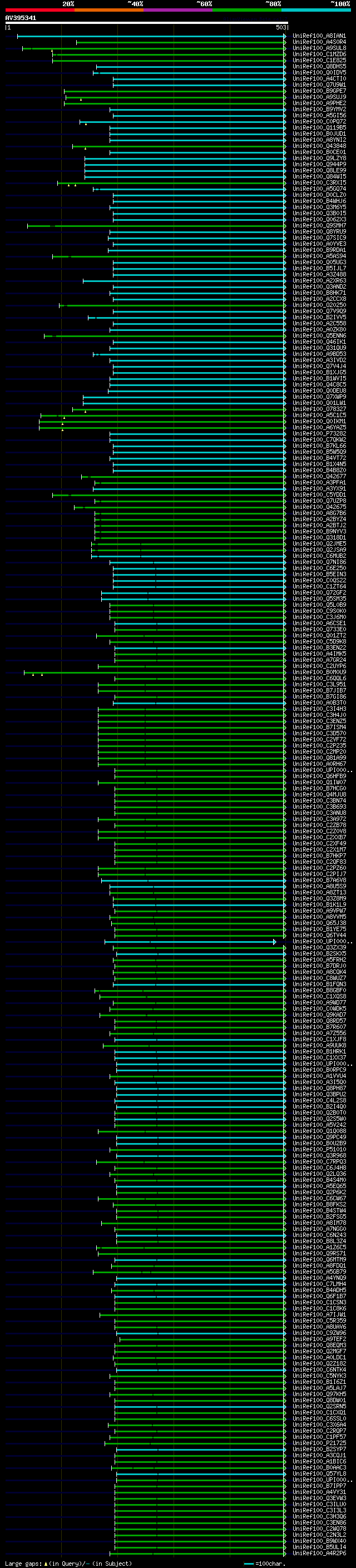Select hit UniRef100_B9GPE7
The image size is (356, 1568).
tap(319, 91)
